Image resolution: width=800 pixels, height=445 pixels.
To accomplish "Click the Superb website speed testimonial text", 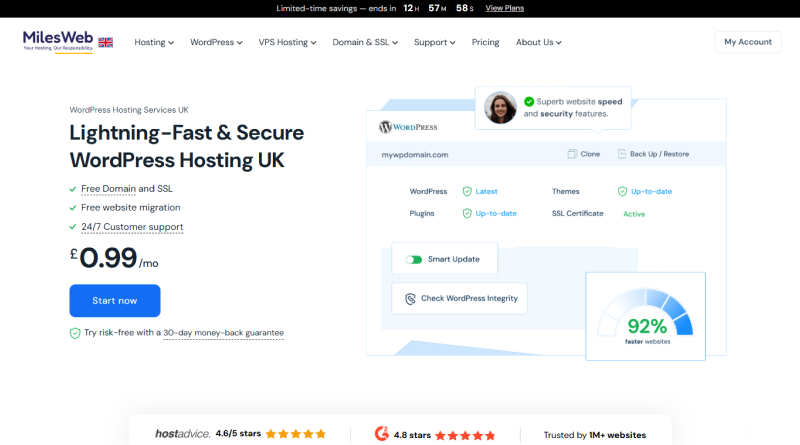I will [x=573, y=108].
